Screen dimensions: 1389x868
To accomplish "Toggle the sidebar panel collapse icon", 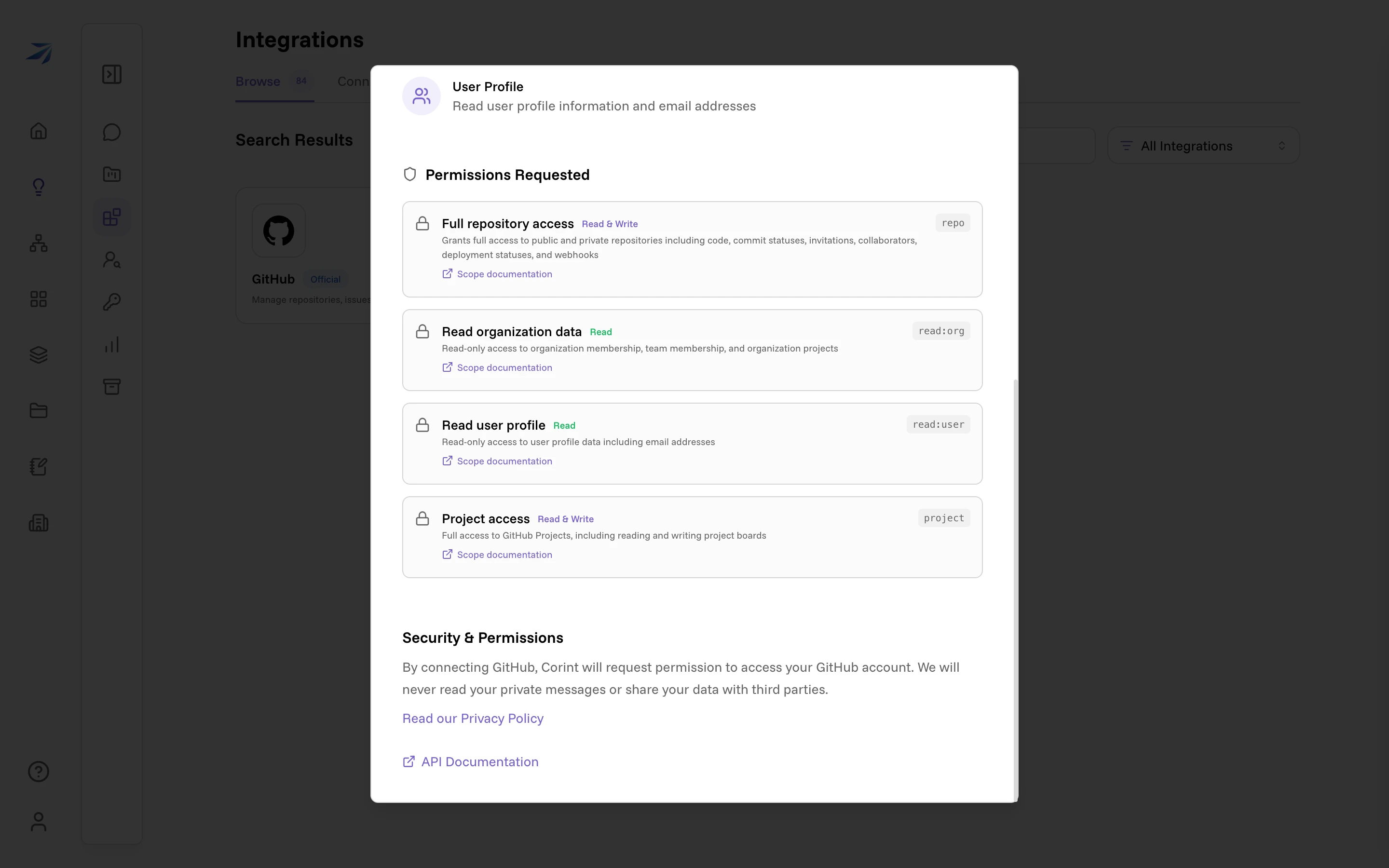I will (x=112, y=74).
